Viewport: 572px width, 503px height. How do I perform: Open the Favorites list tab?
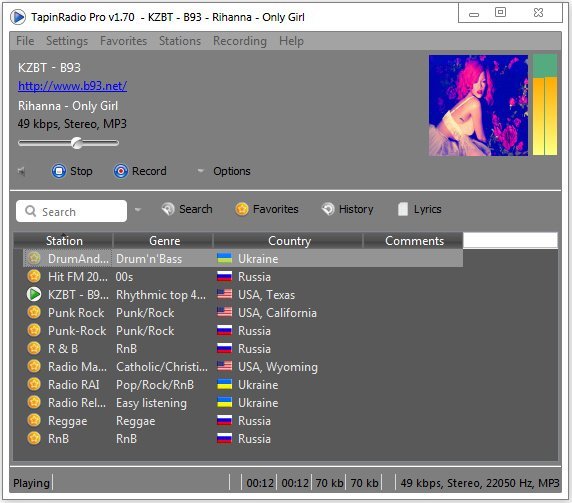267,209
